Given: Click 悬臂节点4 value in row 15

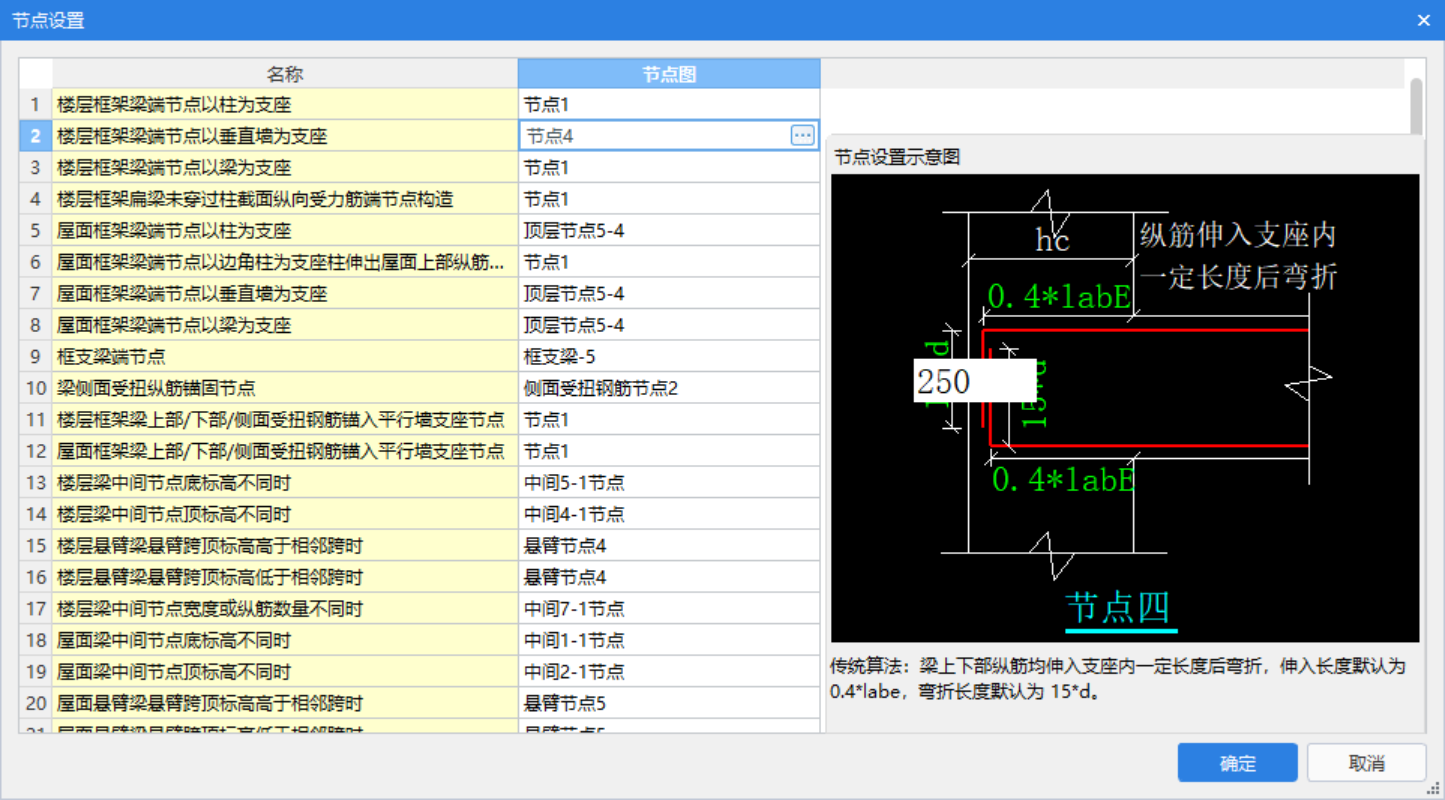Looking at the screenshot, I should (669, 546).
